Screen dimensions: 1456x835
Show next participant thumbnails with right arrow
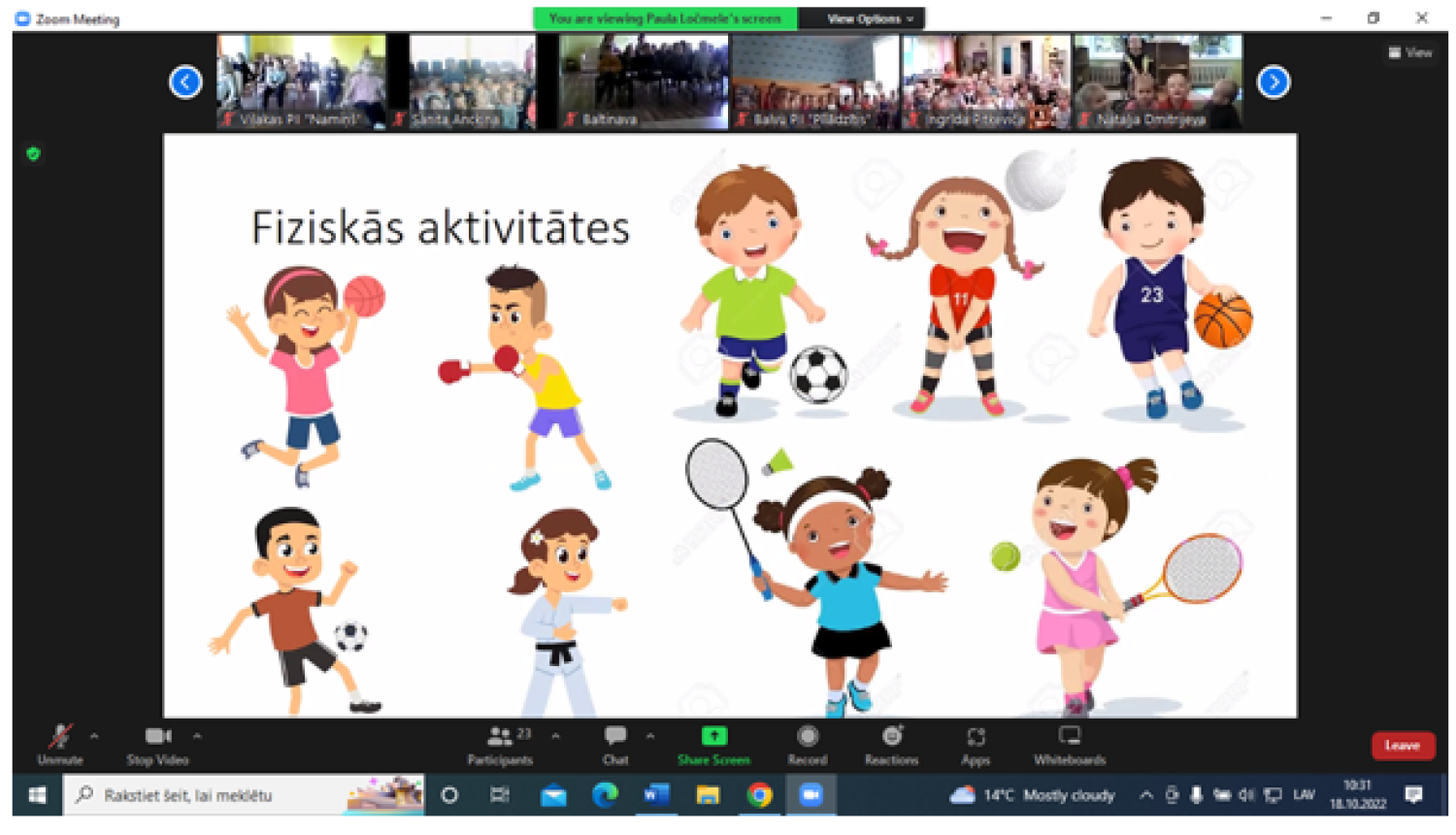tap(1274, 83)
